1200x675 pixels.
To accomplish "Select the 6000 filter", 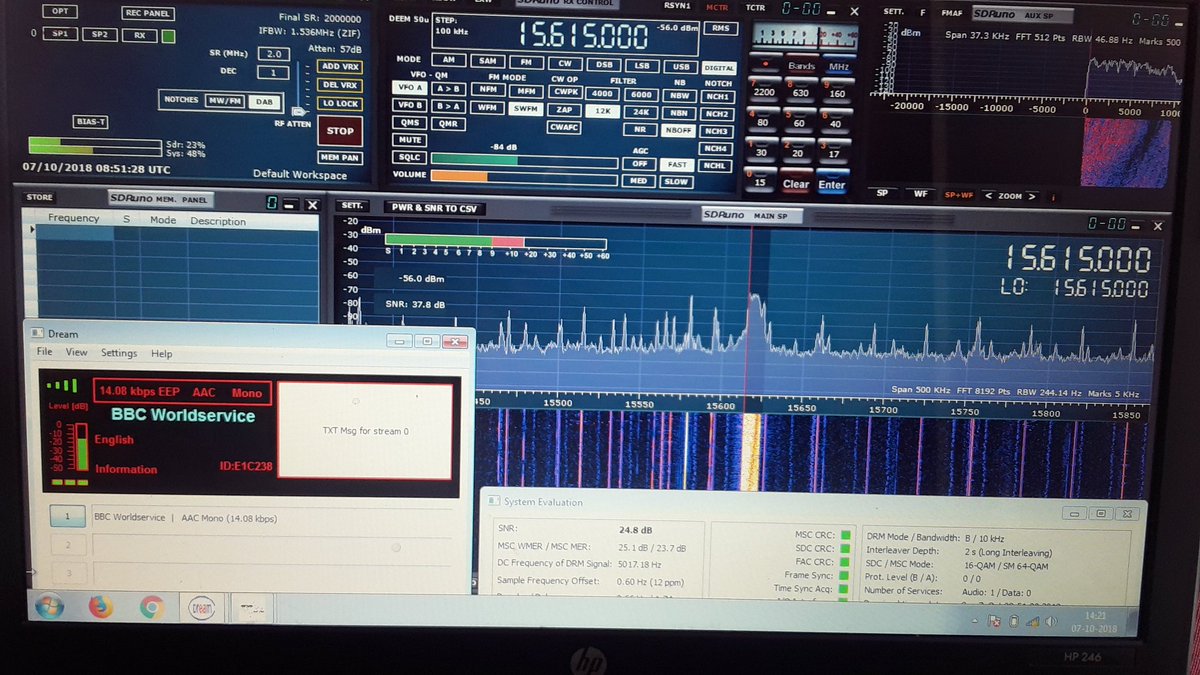I will pos(641,94).
